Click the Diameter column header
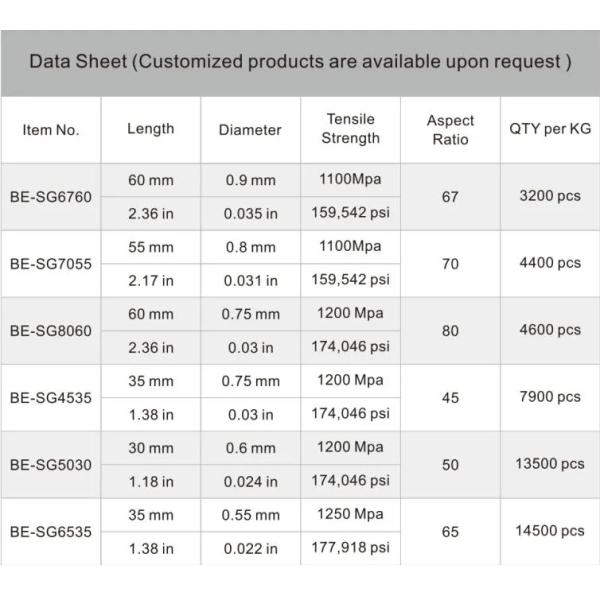The width and height of the screenshot is (600, 600). tap(250, 130)
